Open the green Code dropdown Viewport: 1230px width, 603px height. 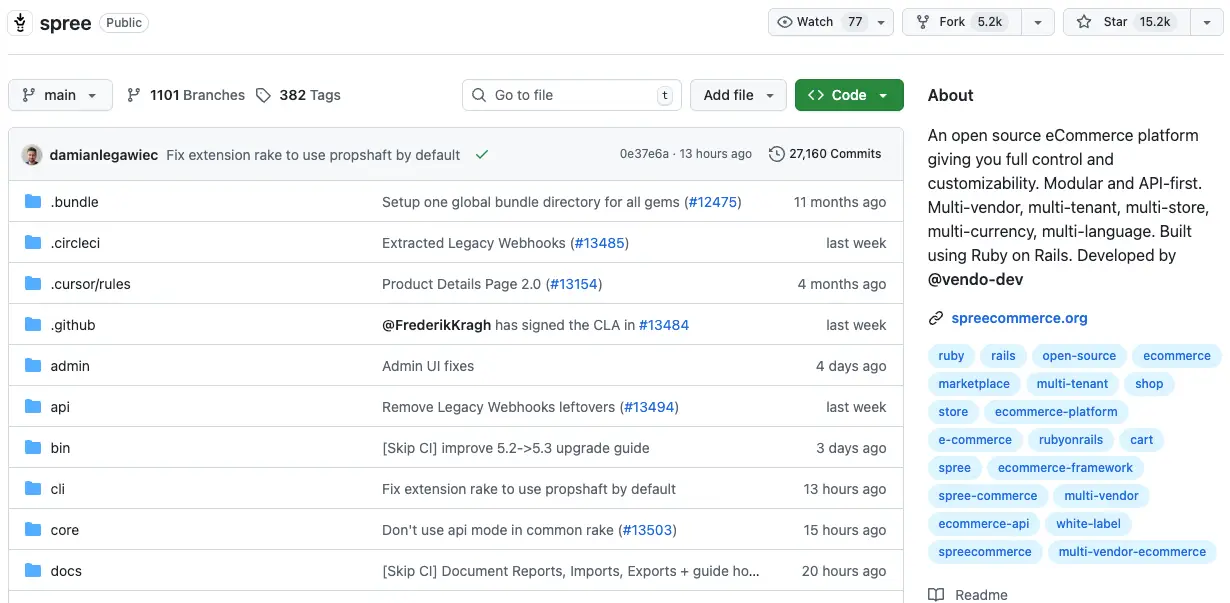coord(848,95)
